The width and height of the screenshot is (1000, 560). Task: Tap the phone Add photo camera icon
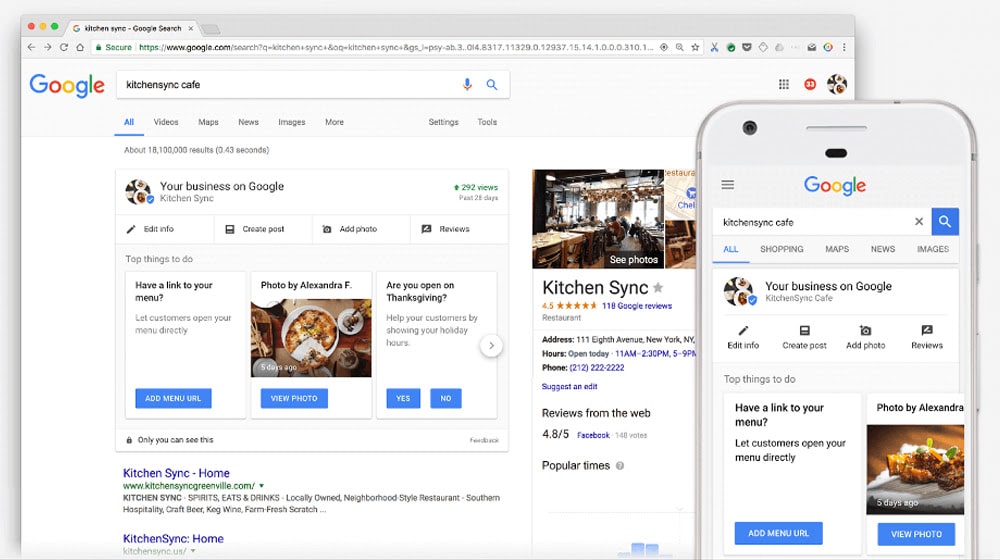[x=865, y=330]
